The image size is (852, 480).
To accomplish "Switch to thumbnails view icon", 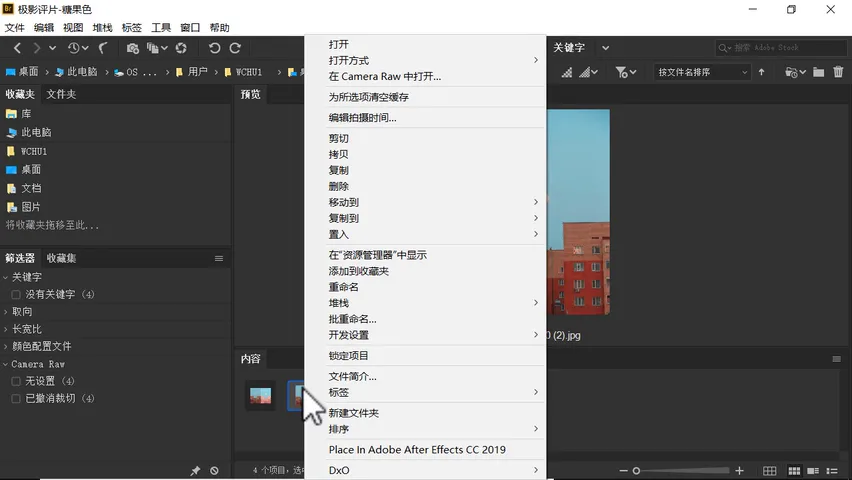I will click(x=794, y=471).
